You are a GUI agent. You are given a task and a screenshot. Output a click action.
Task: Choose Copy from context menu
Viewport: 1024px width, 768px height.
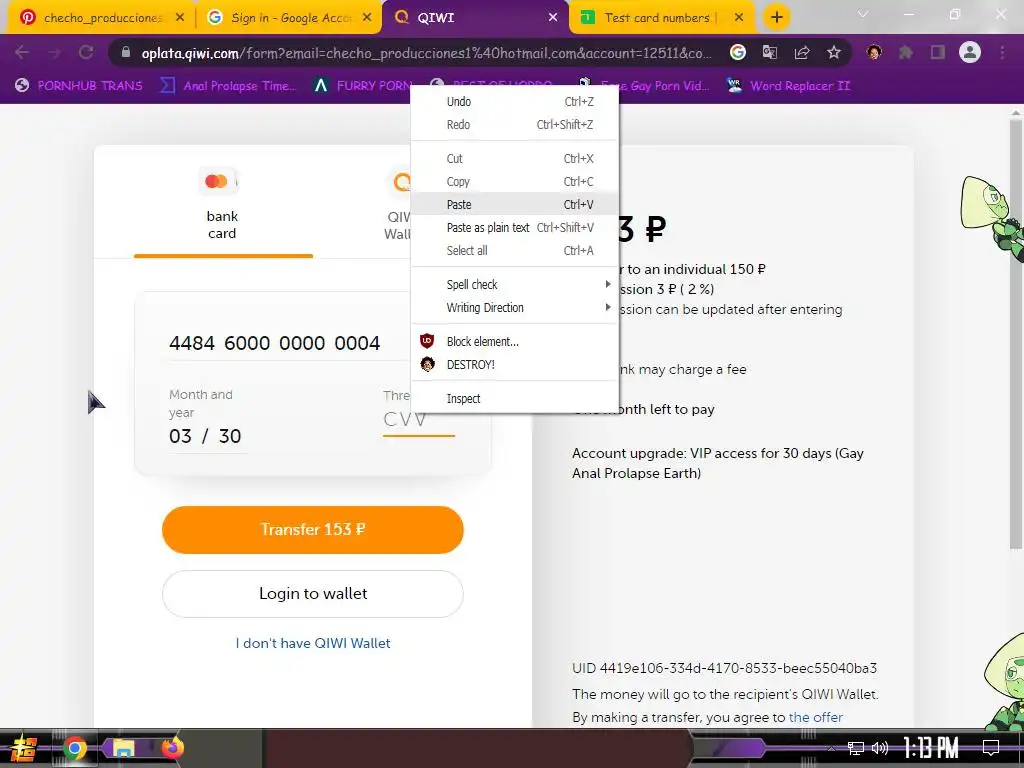(x=515, y=182)
